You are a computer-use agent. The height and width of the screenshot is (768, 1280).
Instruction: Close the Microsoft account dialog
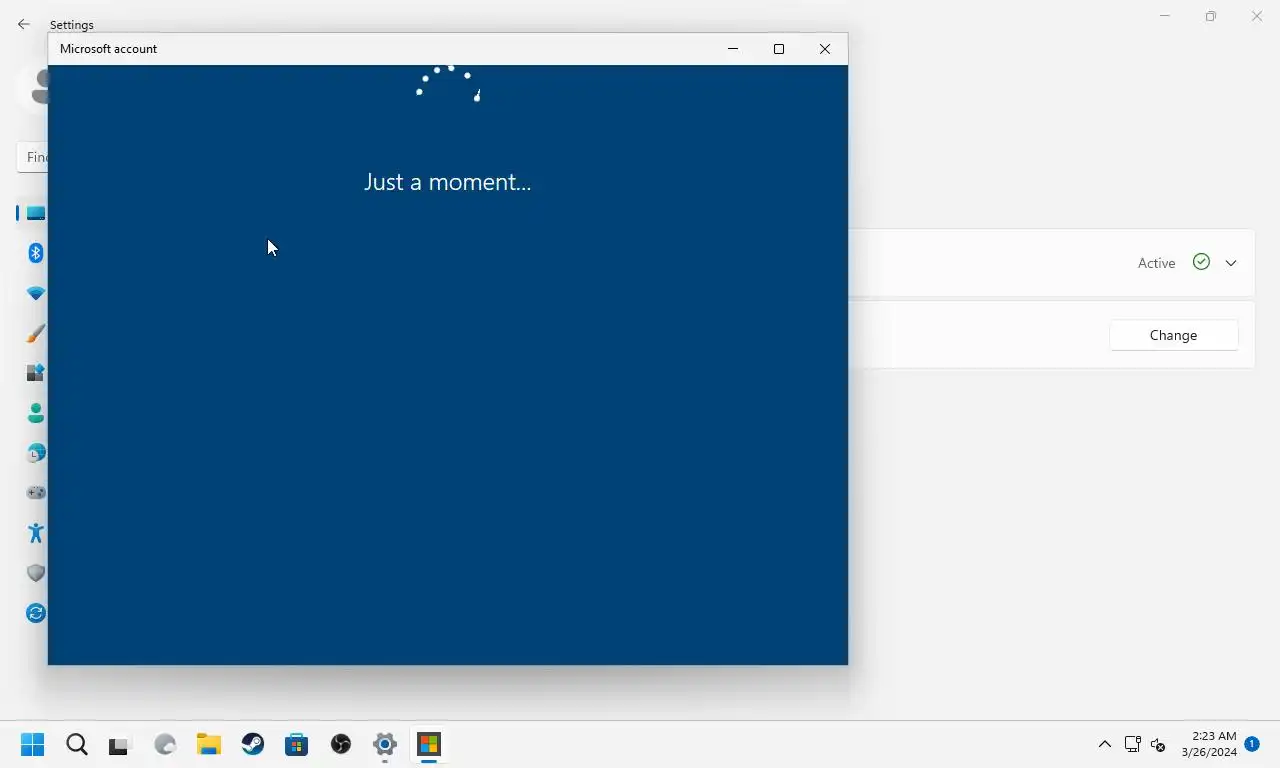tap(825, 49)
